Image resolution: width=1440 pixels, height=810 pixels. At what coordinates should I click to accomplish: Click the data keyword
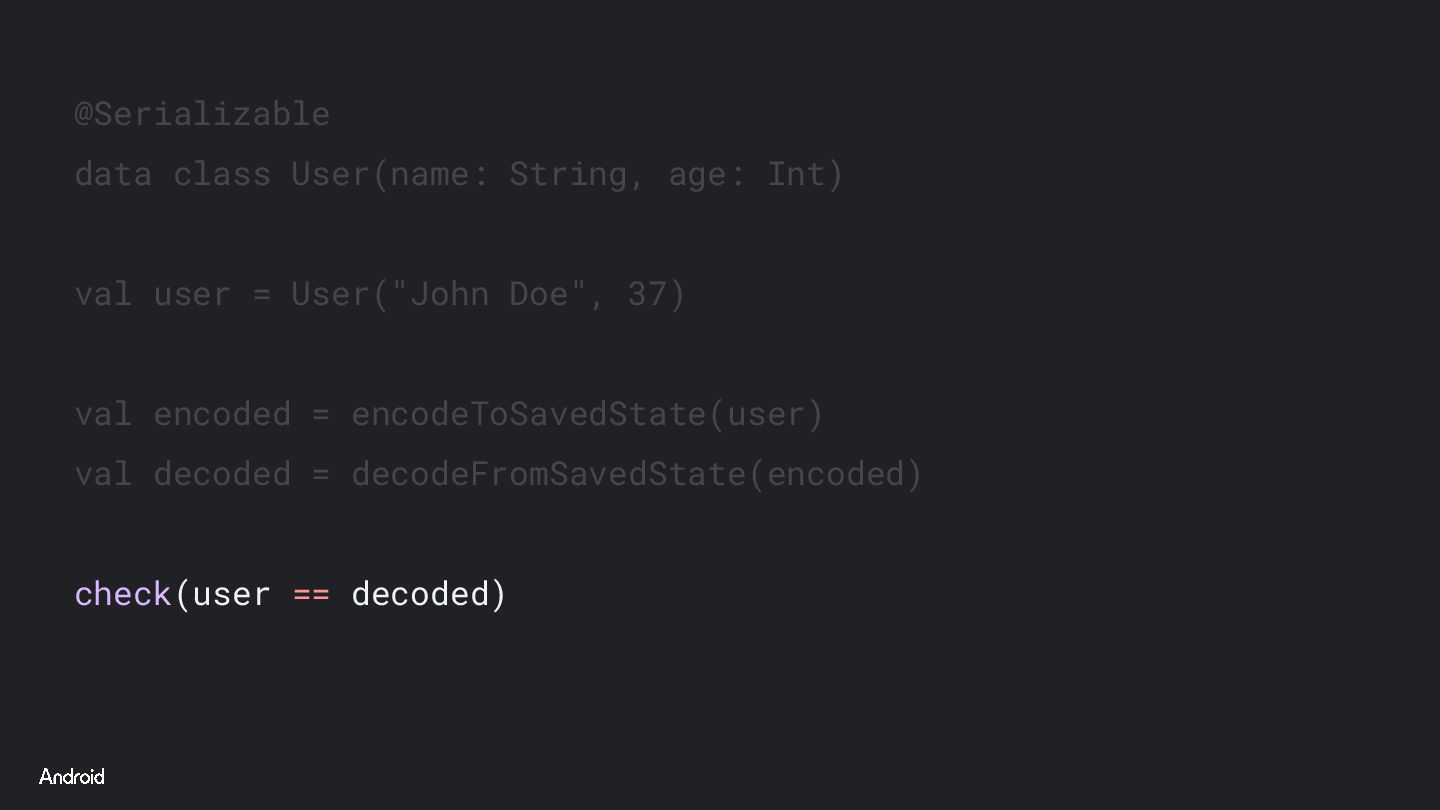coord(113,174)
